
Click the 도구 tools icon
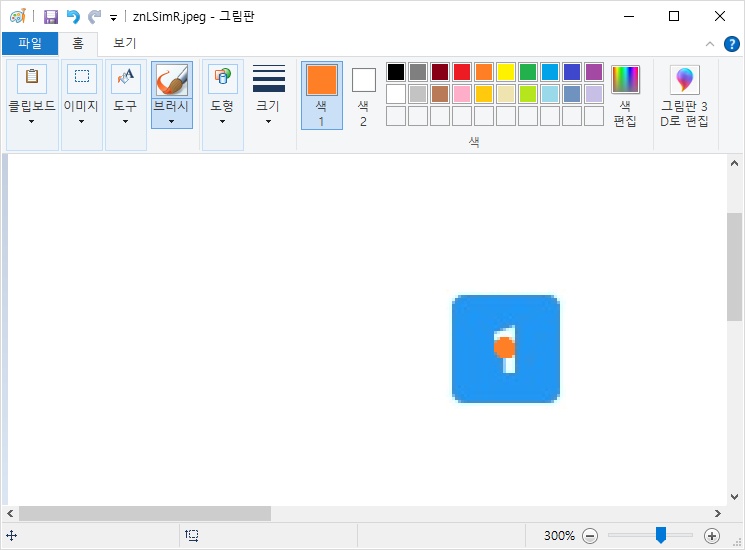[125, 78]
